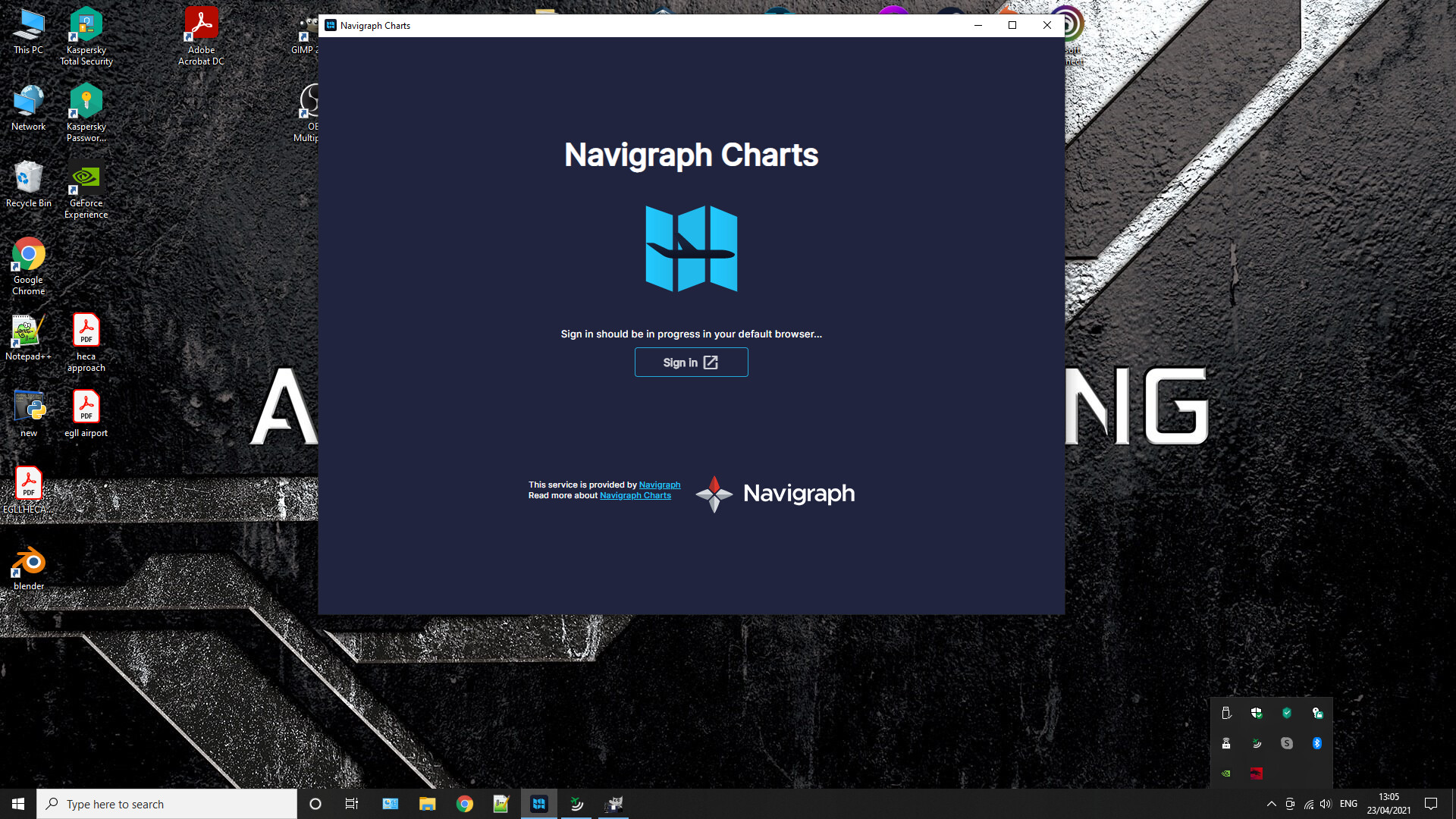The image size is (1456, 819).
Task: Open the notification Action Center
Action: (x=1431, y=804)
